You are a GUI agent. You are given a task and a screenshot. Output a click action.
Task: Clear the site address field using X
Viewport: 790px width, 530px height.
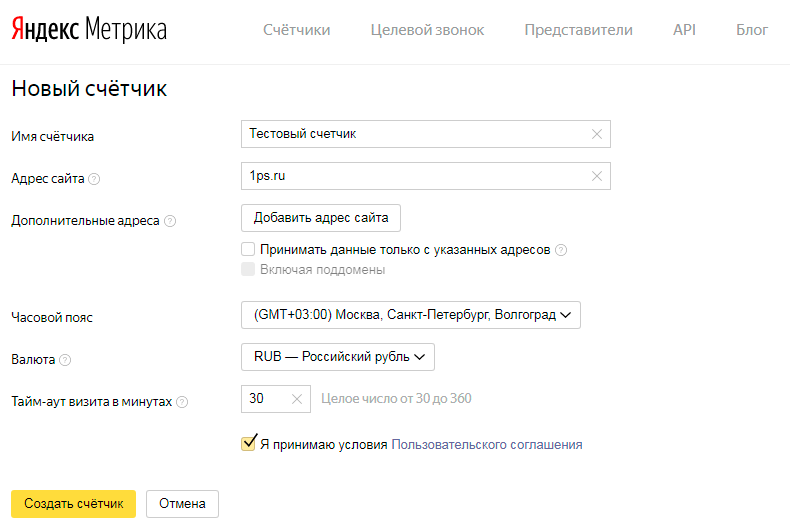click(x=597, y=176)
